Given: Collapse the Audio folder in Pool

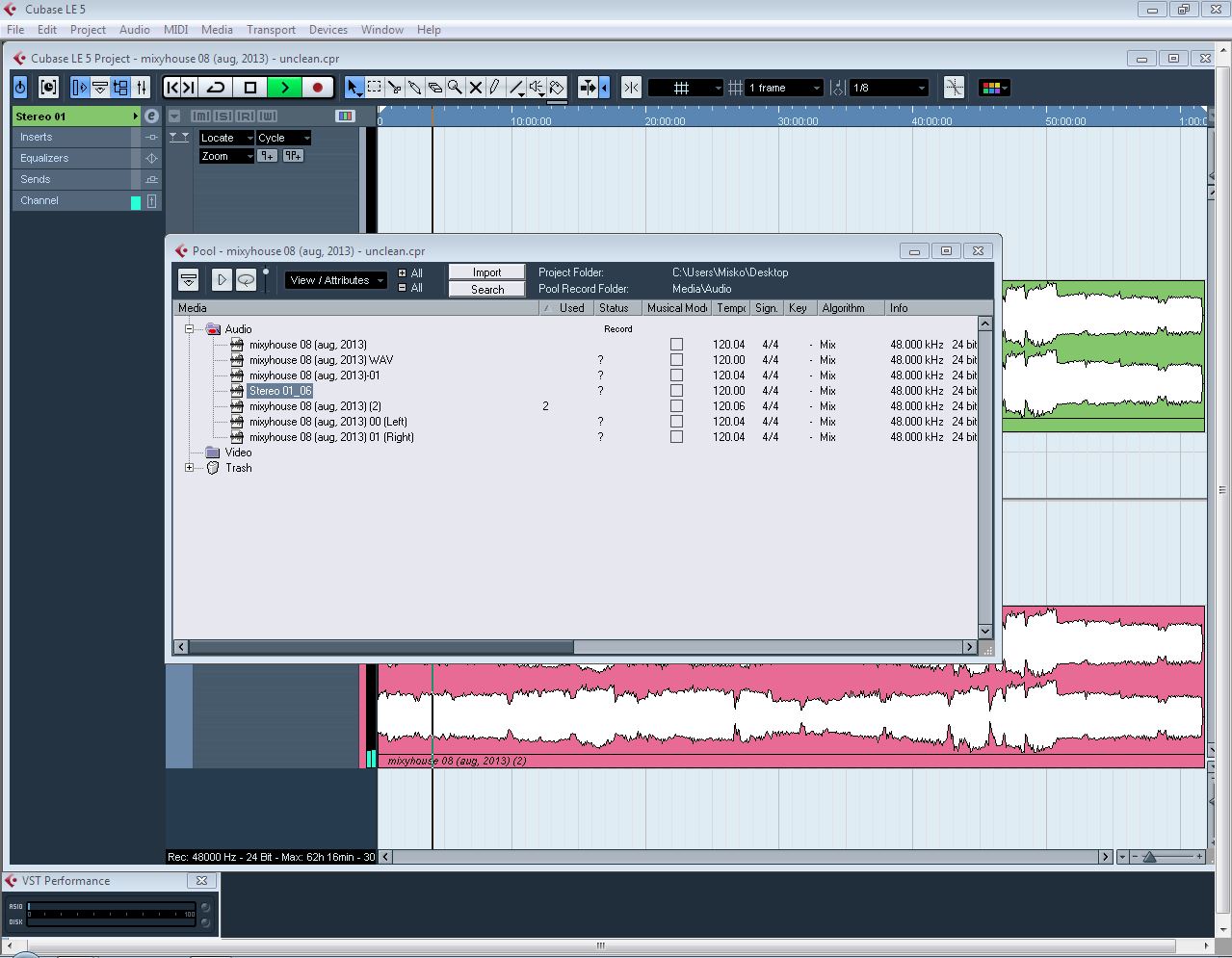Looking at the screenshot, I should (190, 329).
